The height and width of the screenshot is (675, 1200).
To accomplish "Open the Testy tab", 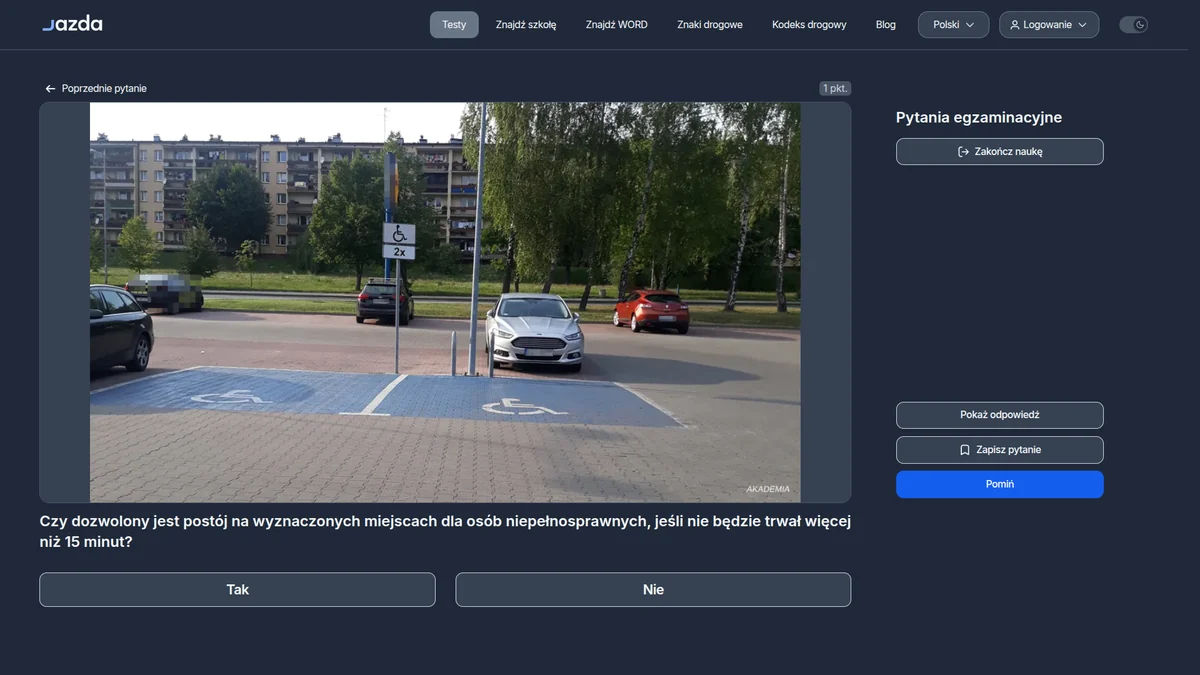I will tap(454, 25).
